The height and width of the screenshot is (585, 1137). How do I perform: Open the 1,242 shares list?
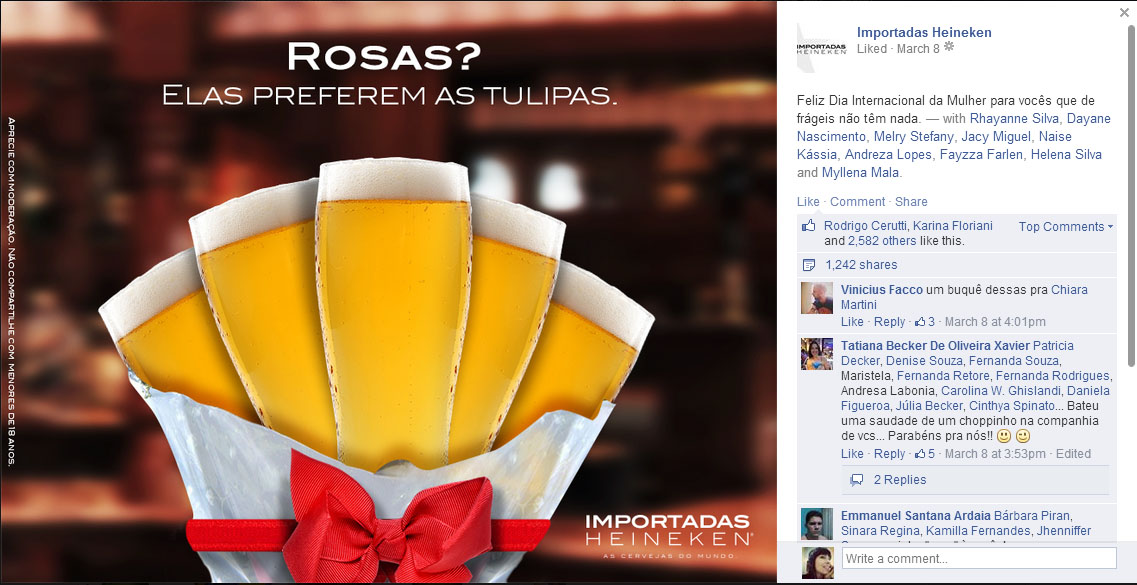tap(861, 265)
